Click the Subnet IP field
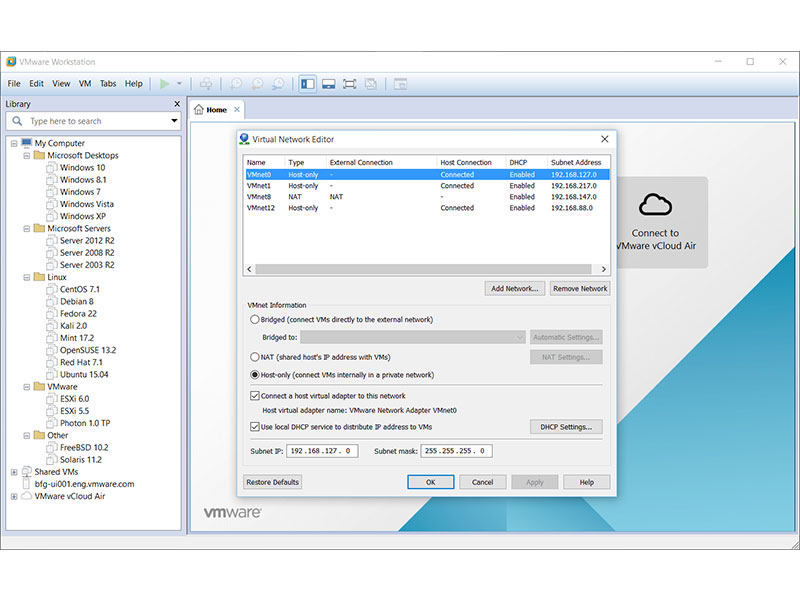The height and width of the screenshot is (600, 800). [322, 451]
